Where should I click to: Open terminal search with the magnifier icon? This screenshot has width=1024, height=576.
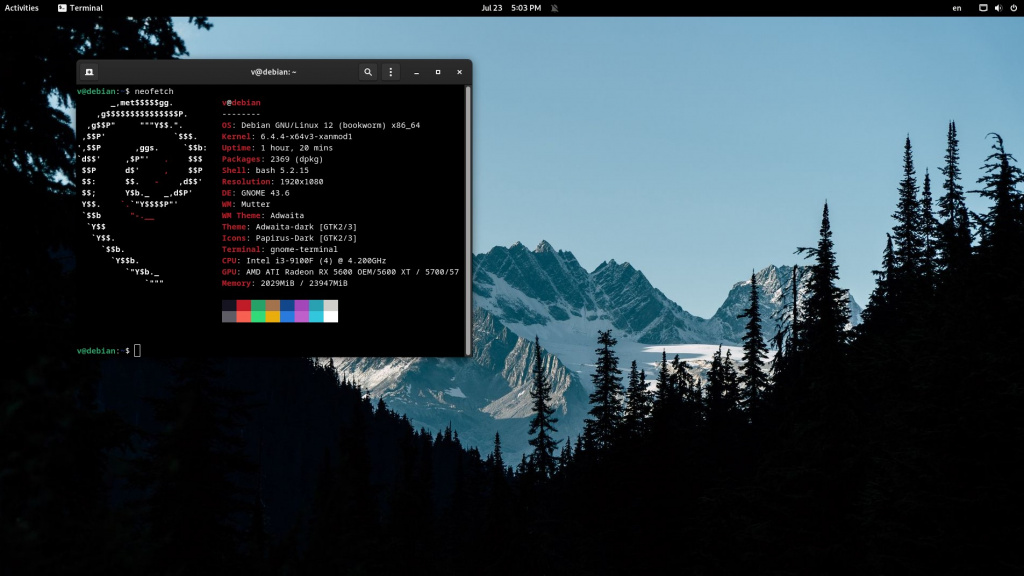coord(368,71)
